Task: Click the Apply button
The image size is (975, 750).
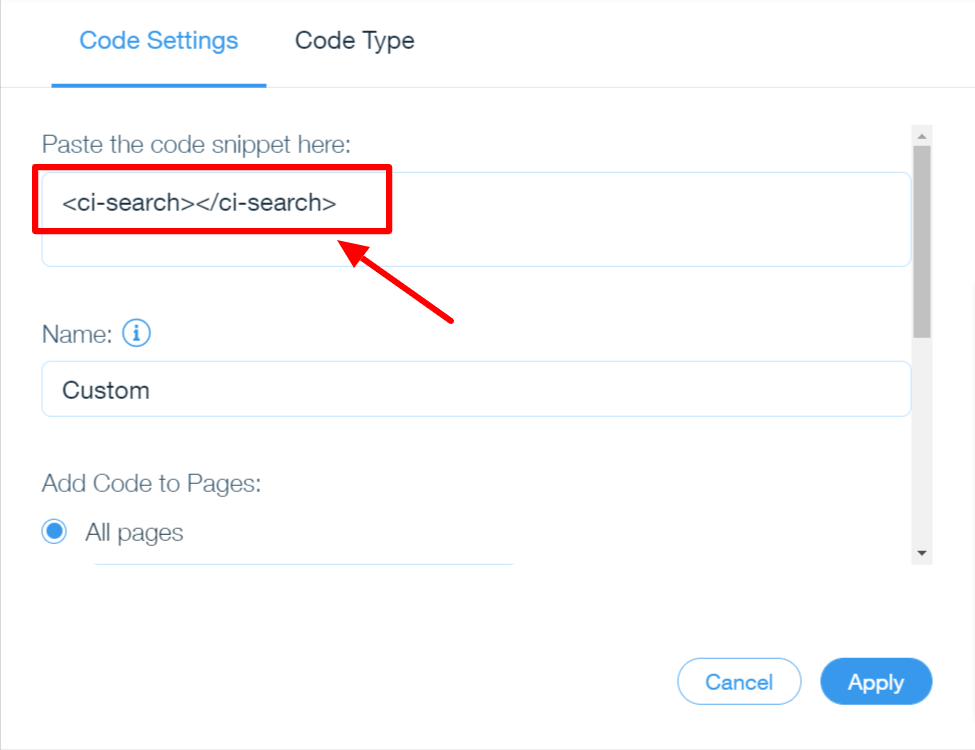Action: click(x=876, y=681)
